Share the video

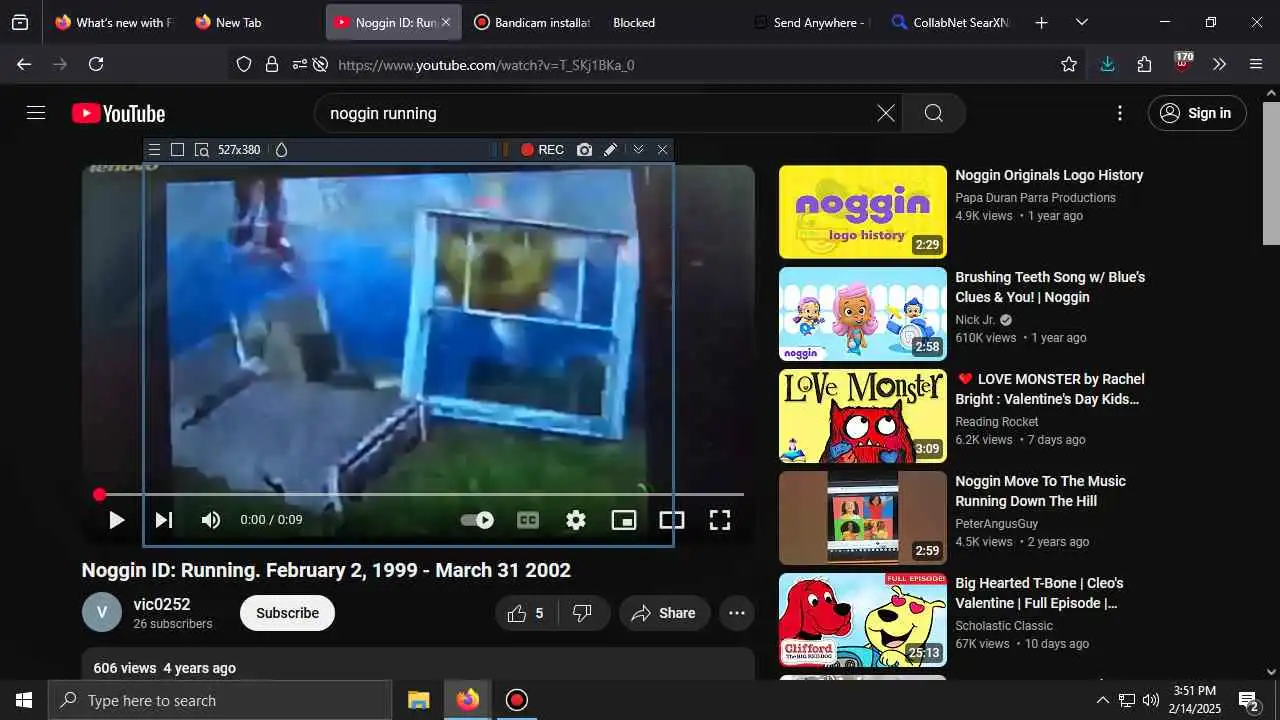click(x=664, y=613)
